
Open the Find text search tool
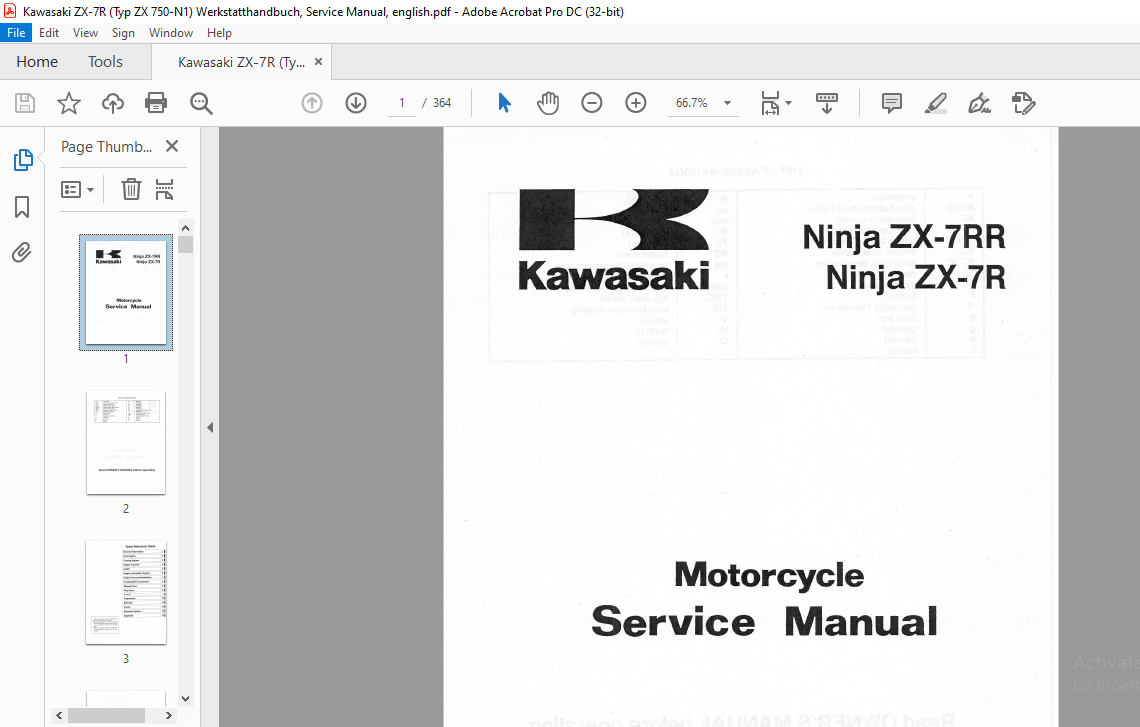201,103
